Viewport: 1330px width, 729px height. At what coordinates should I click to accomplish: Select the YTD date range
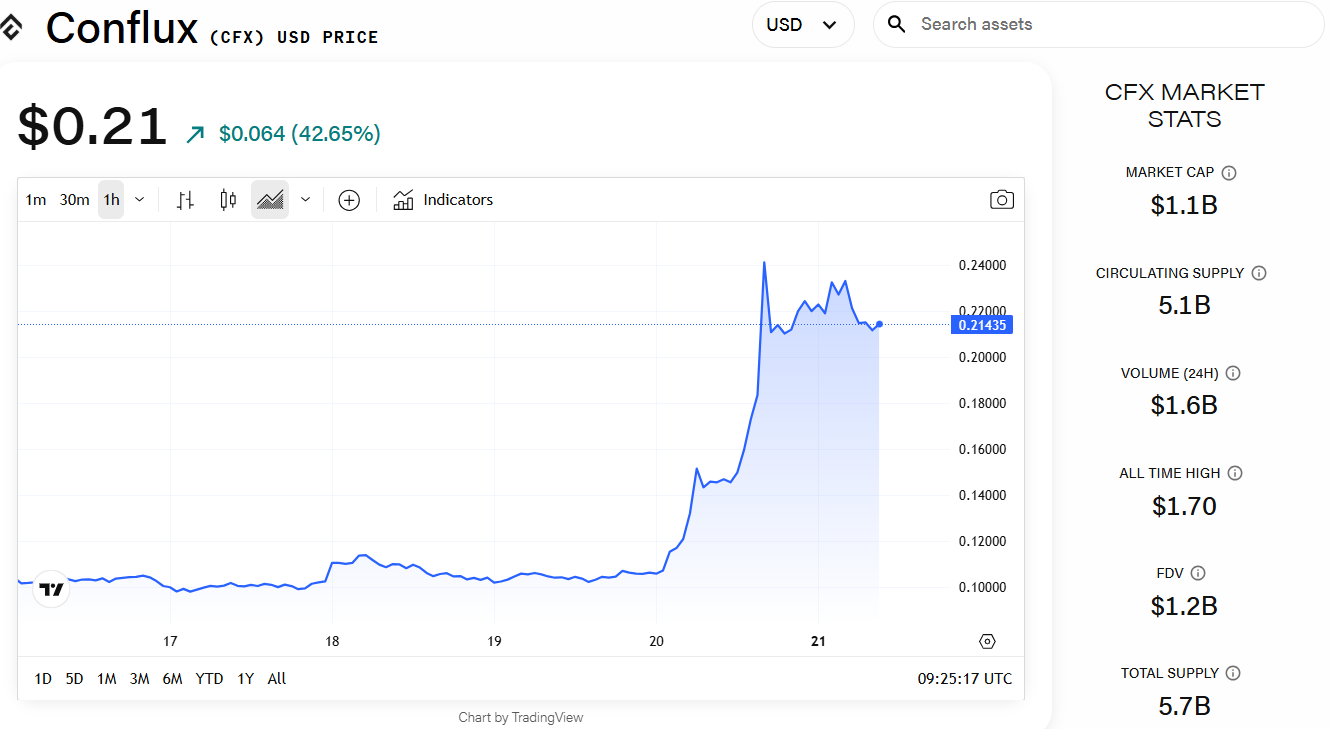point(209,679)
